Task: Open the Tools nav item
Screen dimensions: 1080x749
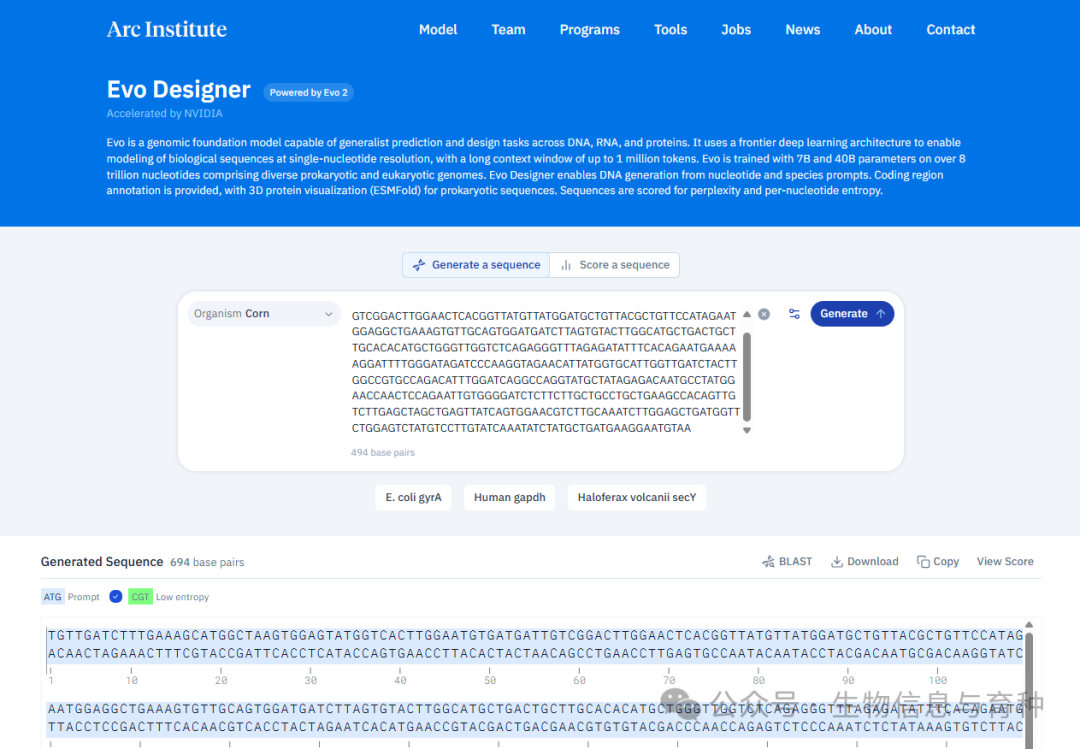Action: (670, 30)
